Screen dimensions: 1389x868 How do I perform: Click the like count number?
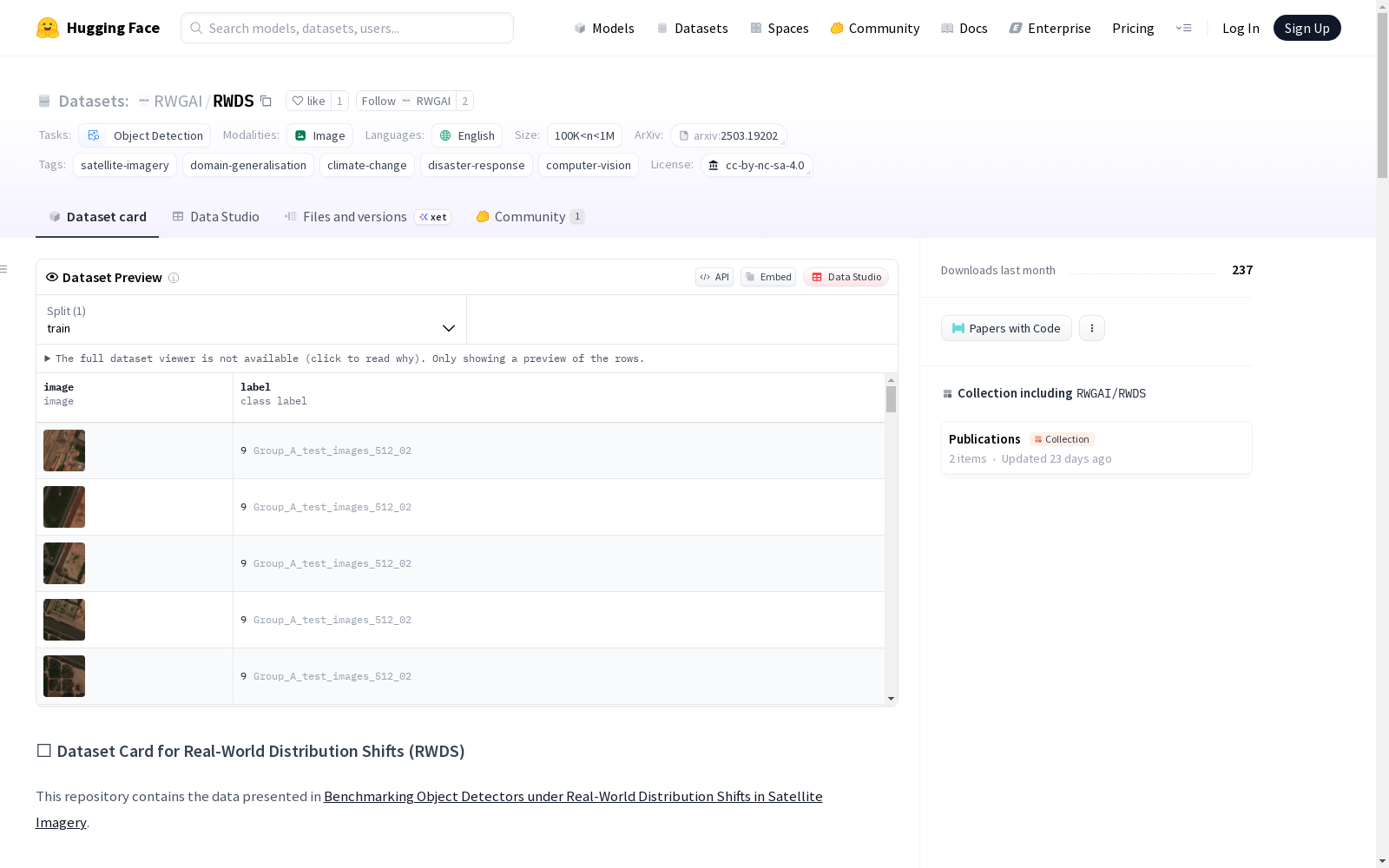pos(339,101)
